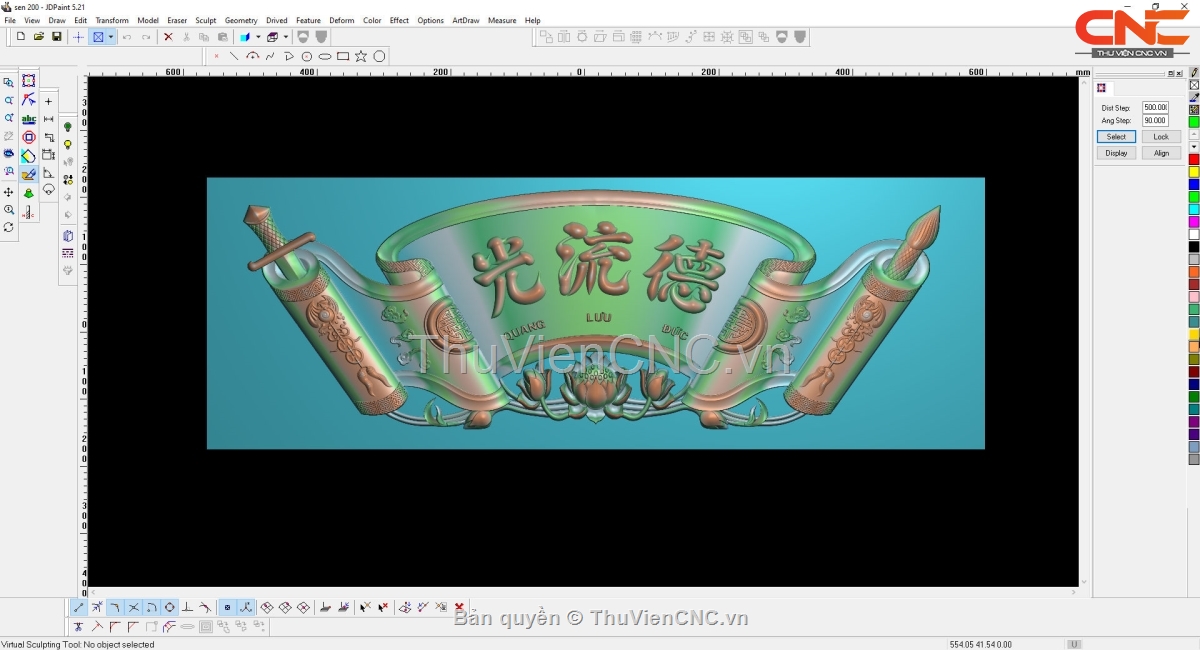Pick the red color swatch
This screenshot has height=650, width=1200.
tap(1193, 160)
